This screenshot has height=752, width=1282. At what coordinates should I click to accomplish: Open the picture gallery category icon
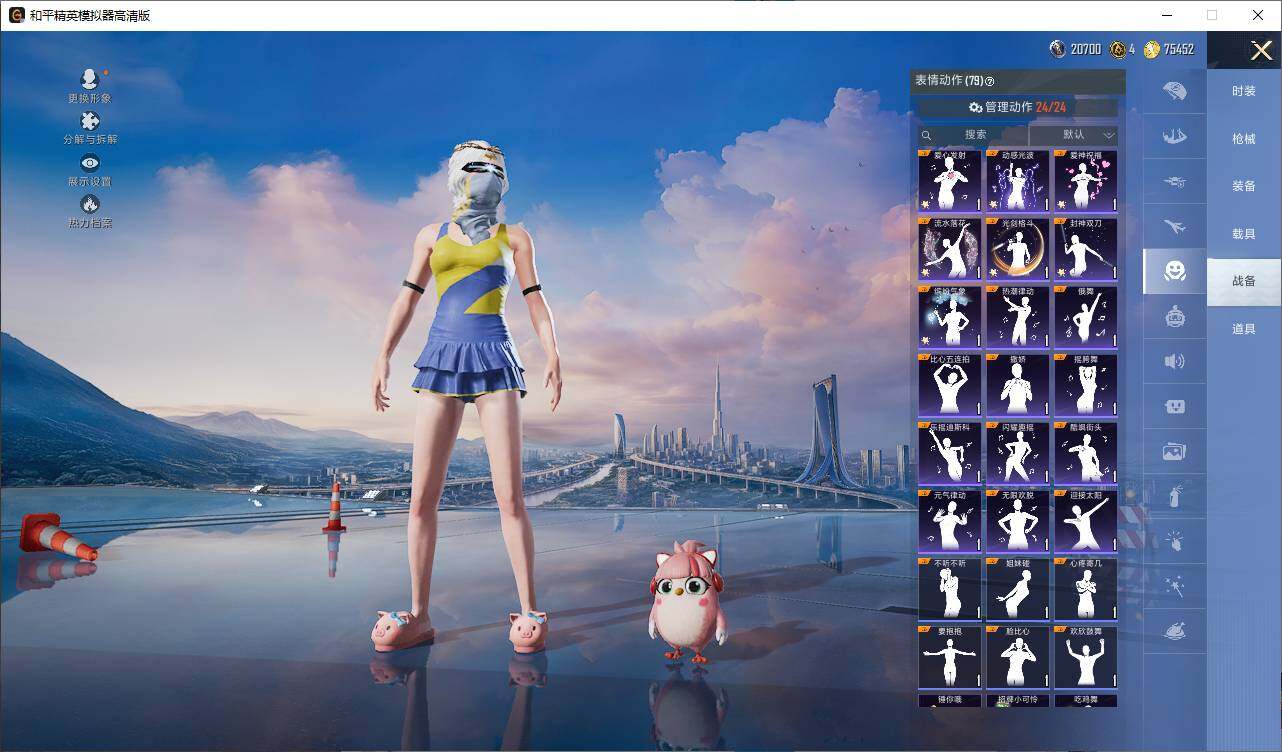[1175, 451]
